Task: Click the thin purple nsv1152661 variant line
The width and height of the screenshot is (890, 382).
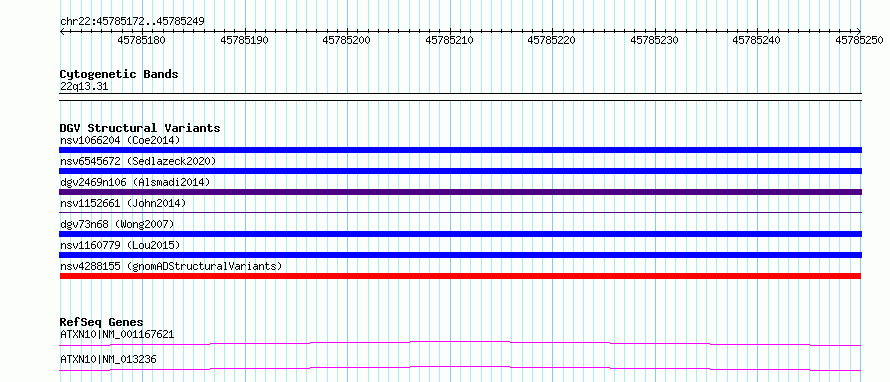Action: point(460,213)
